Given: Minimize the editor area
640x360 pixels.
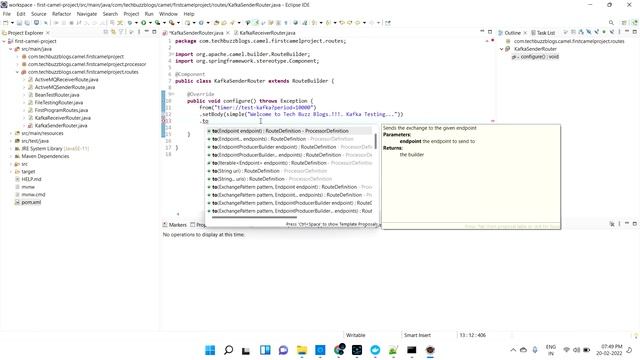Looking at the screenshot, I should (x=482, y=31).
